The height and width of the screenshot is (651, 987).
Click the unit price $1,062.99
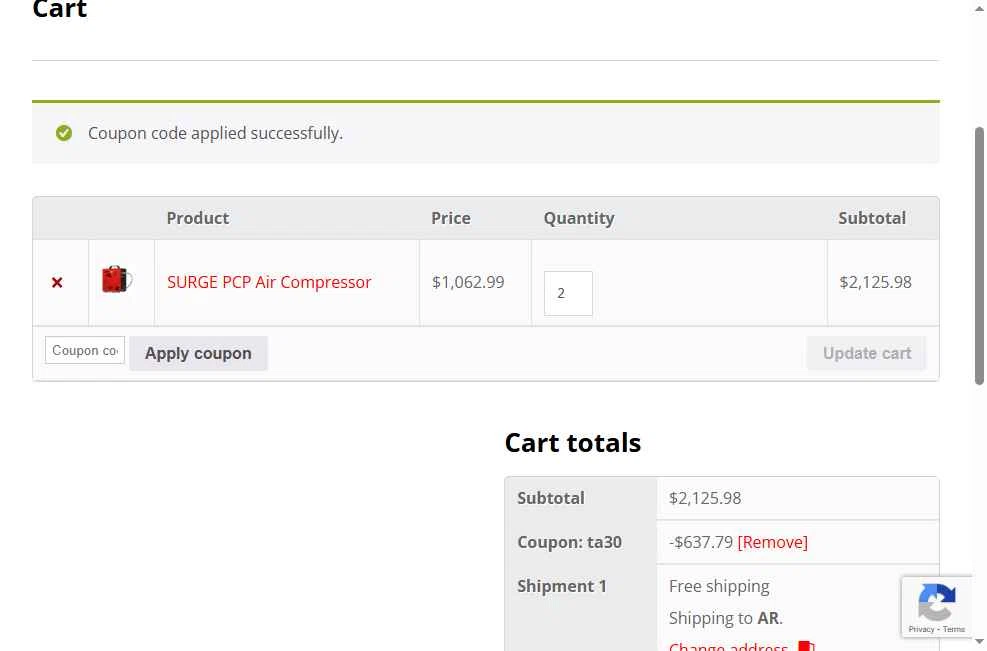click(x=468, y=282)
